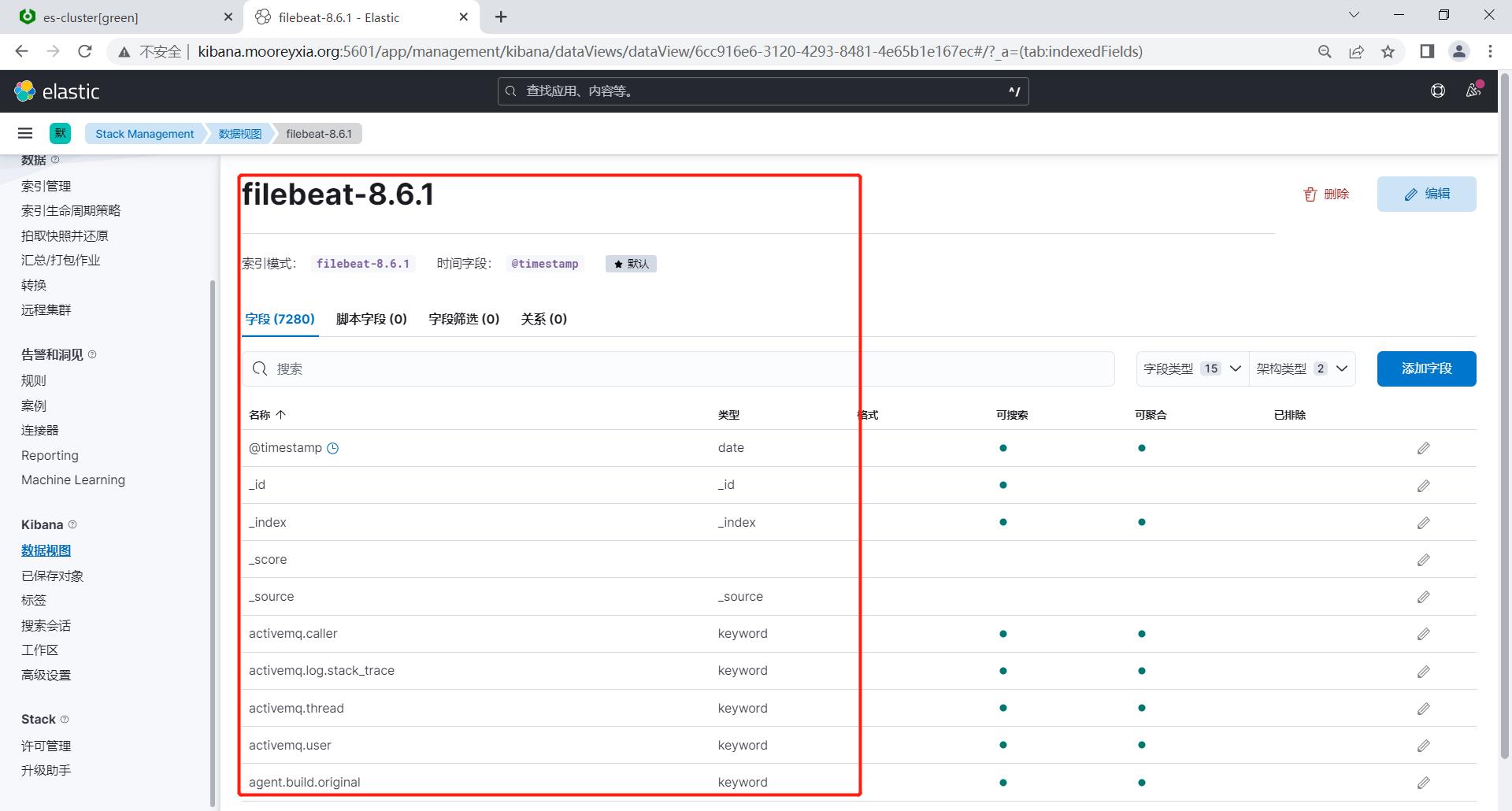The height and width of the screenshot is (811, 1512).
Task: Open the browser profile avatar
Action: point(1458,51)
